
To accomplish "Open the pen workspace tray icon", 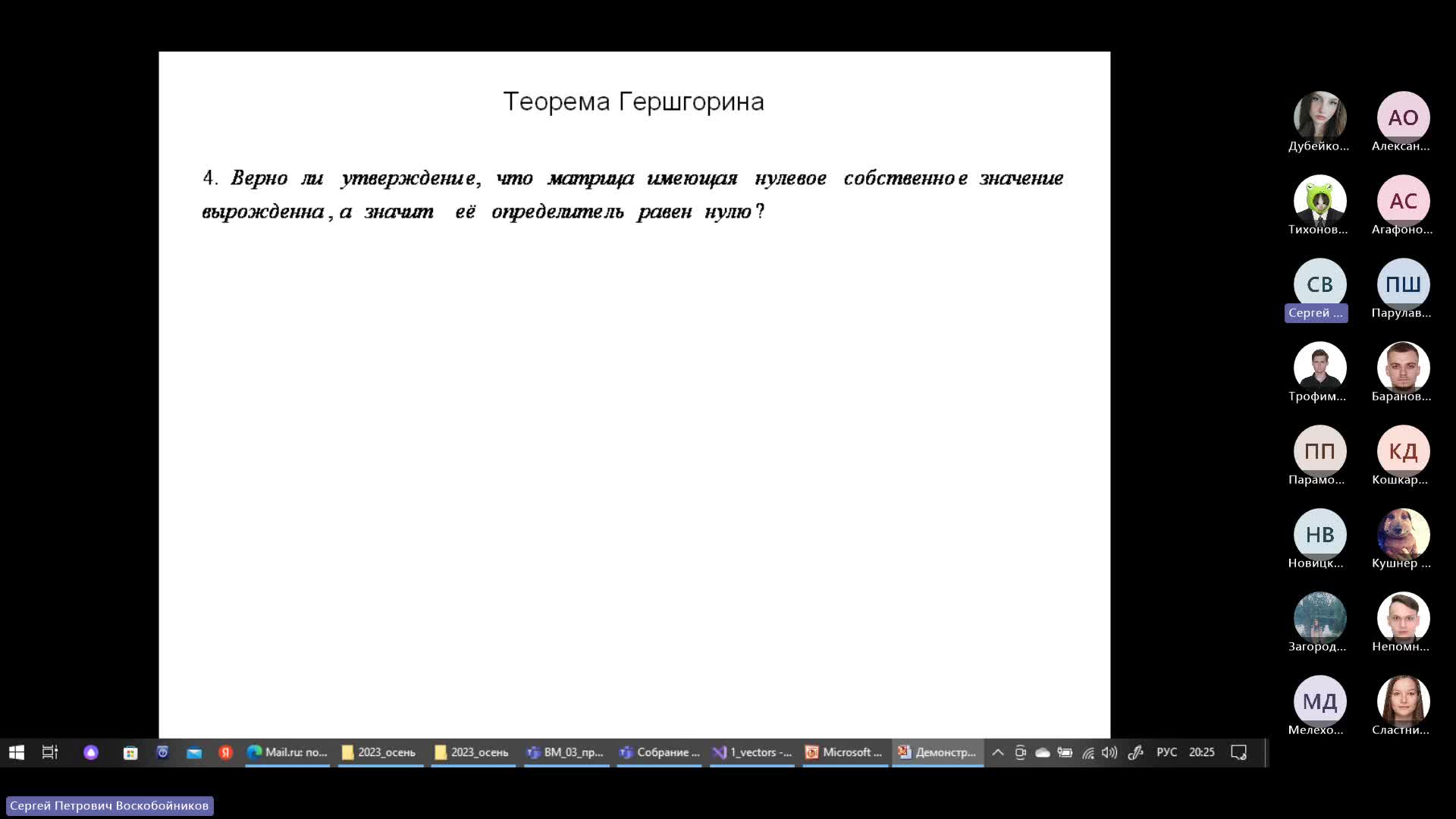I will tap(1134, 752).
